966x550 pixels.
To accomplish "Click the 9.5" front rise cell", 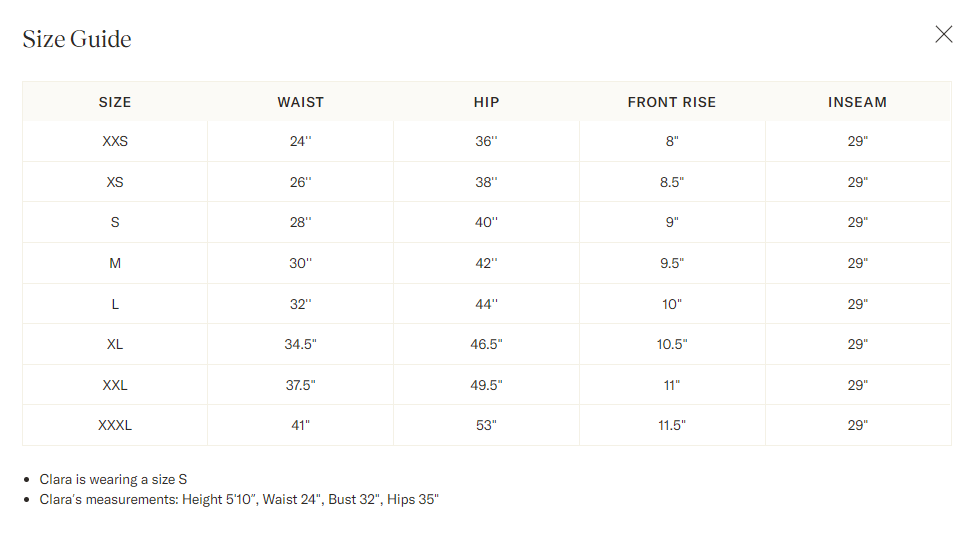I will pyautogui.click(x=672, y=264).
